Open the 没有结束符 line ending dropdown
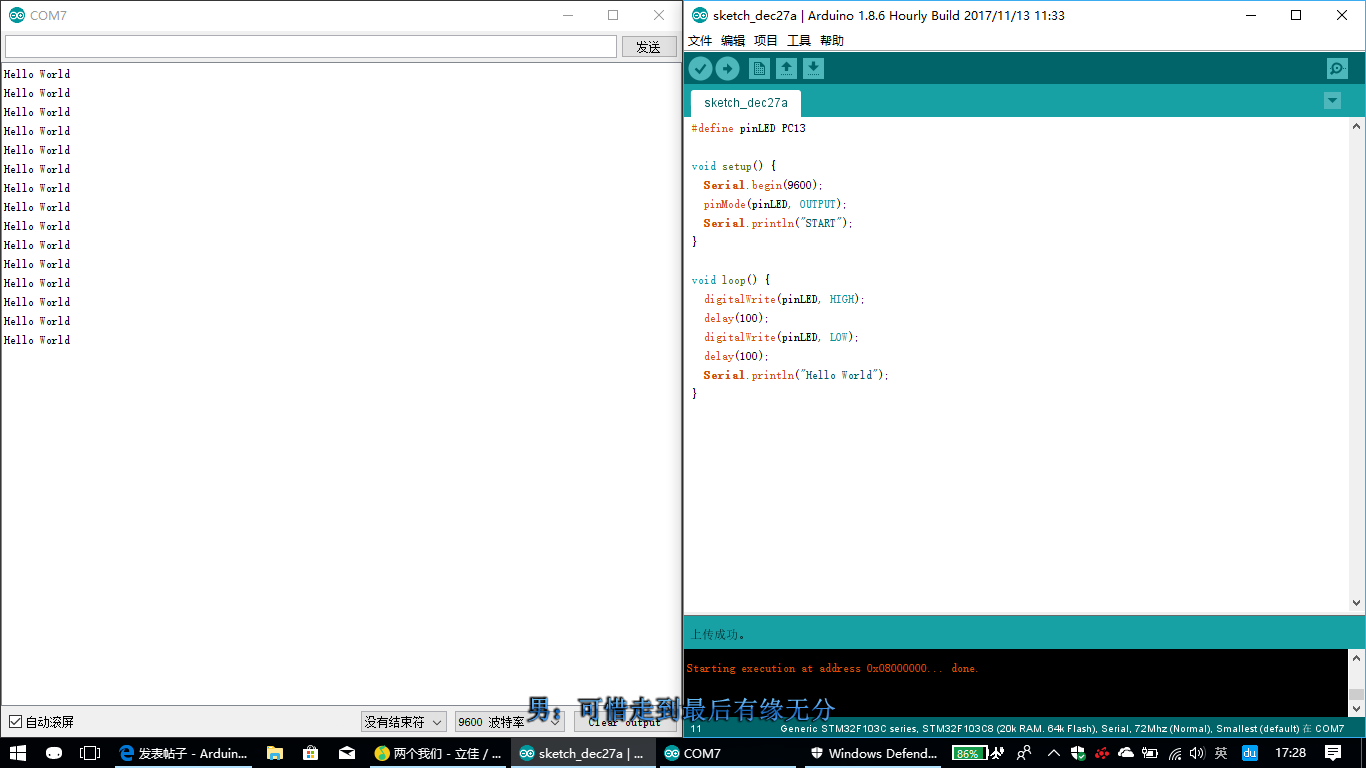This screenshot has height=768, width=1366. click(x=403, y=721)
